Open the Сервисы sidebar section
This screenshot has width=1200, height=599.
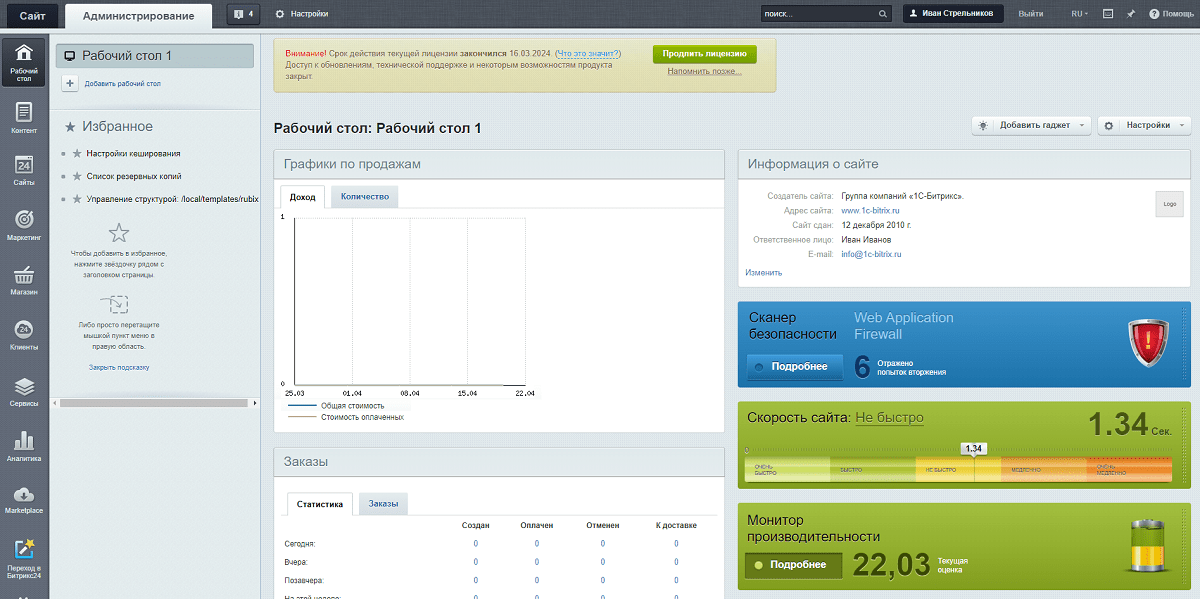tap(24, 390)
